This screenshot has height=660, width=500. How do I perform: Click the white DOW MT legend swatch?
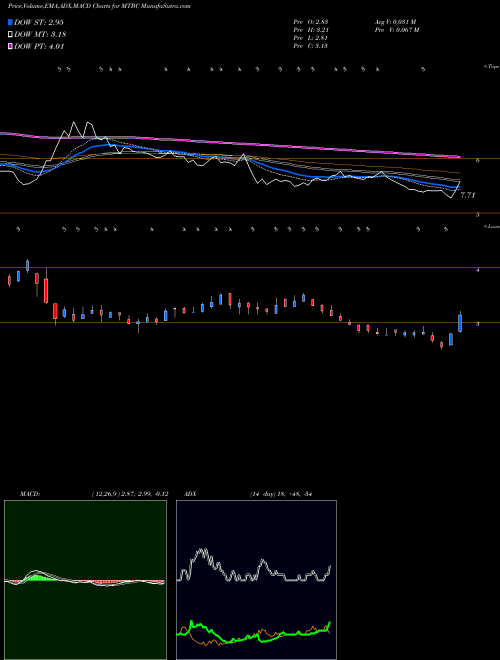(x=11, y=35)
